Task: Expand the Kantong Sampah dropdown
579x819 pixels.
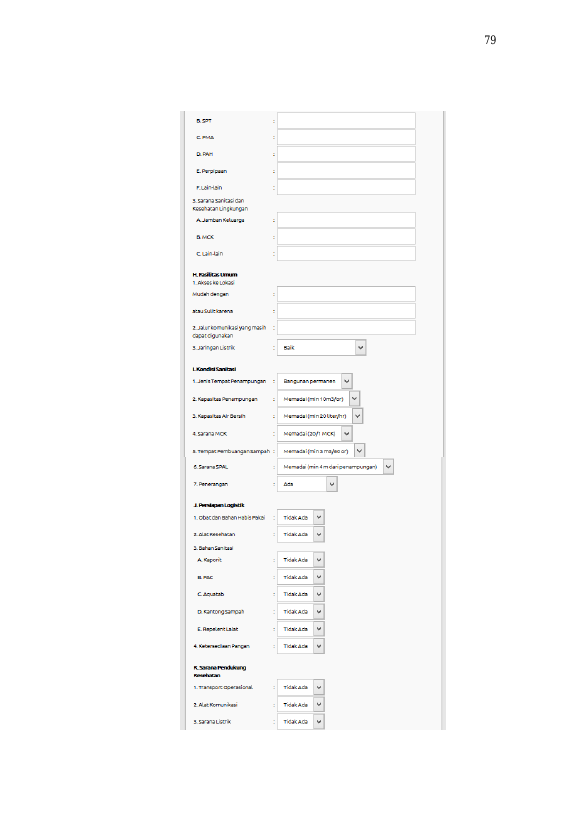Action: [301, 612]
